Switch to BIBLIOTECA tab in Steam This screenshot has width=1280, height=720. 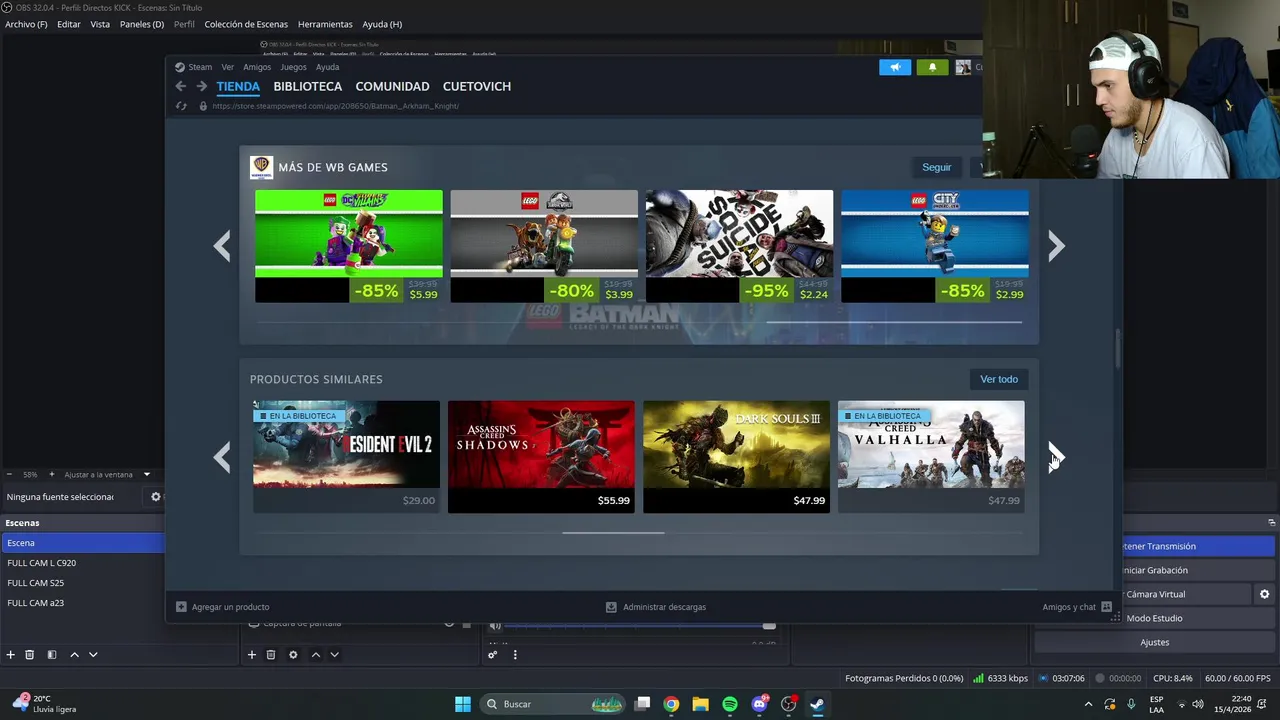(308, 87)
